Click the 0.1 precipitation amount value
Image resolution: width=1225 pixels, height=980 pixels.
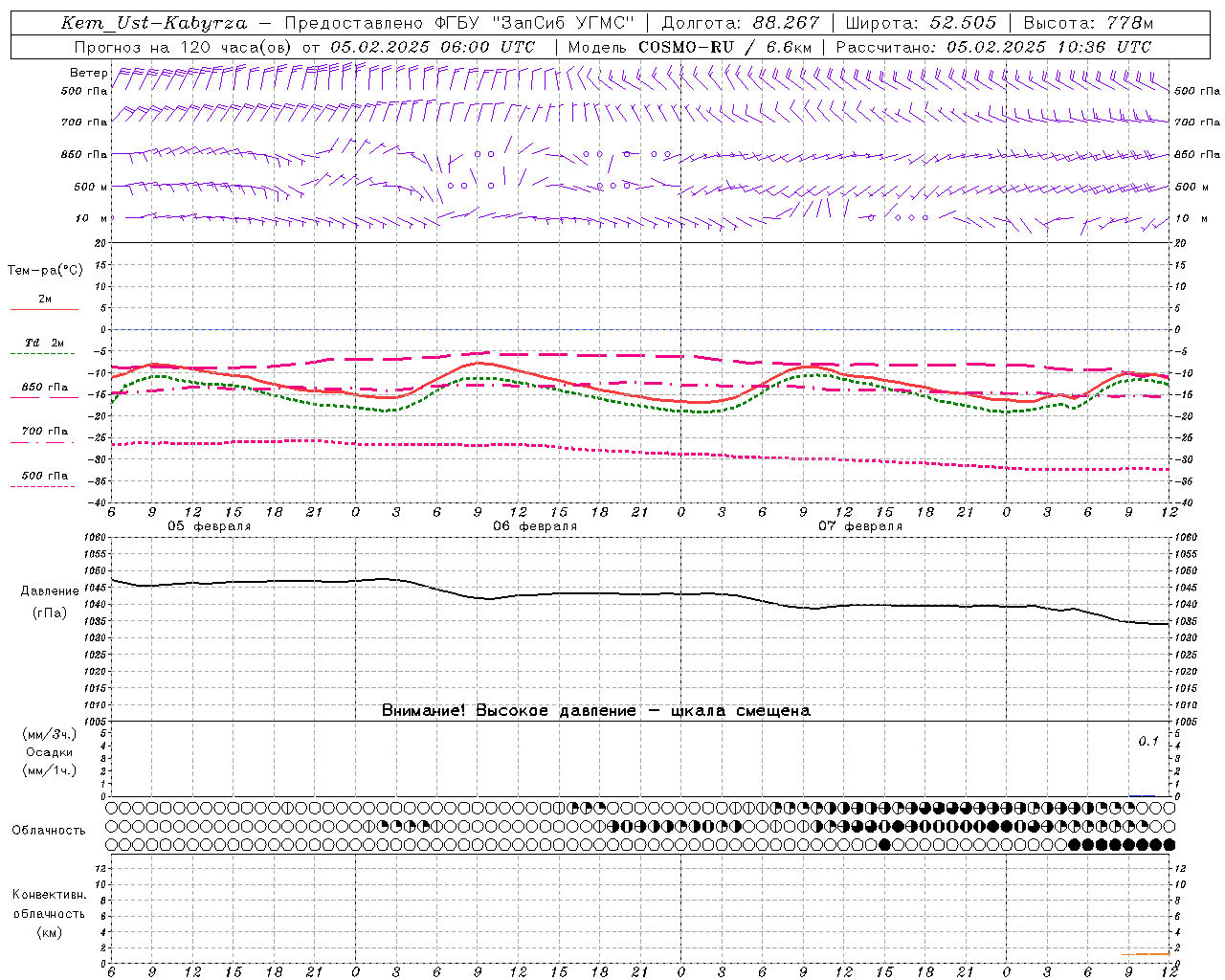point(1148,742)
